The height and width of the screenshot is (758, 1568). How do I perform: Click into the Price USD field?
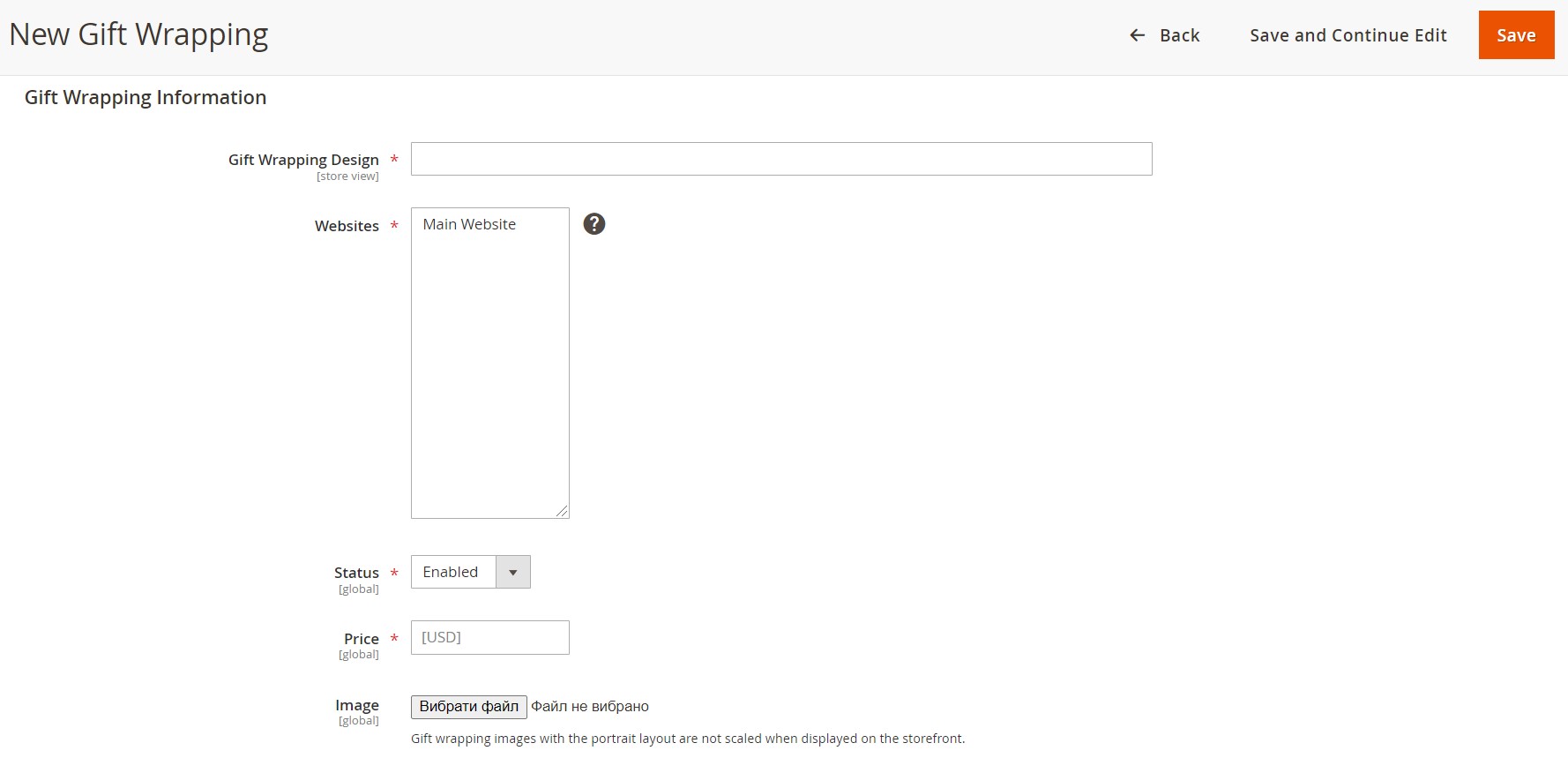pyautogui.click(x=489, y=637)
